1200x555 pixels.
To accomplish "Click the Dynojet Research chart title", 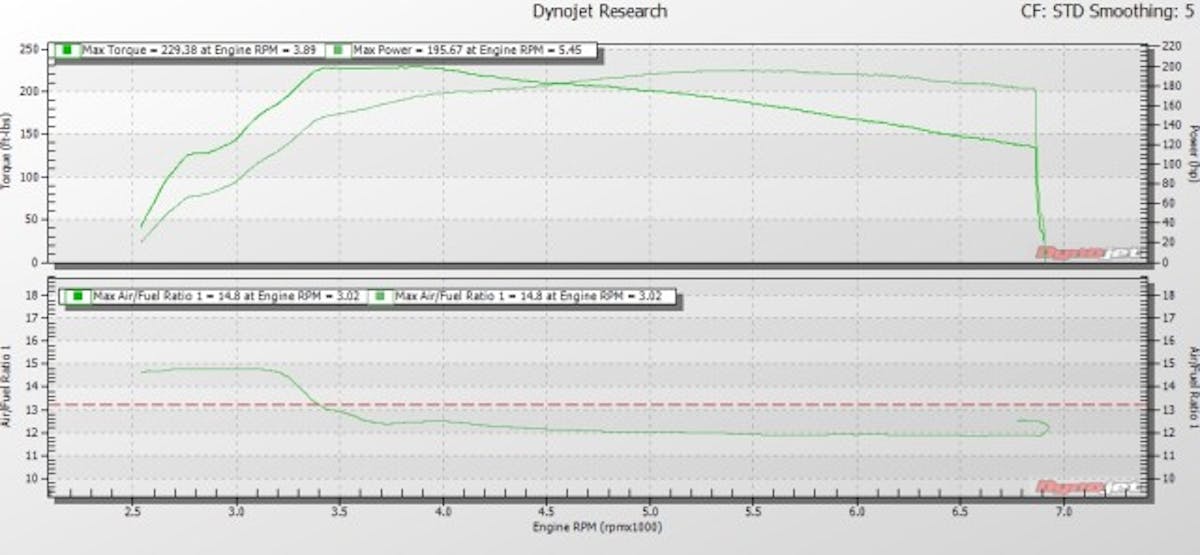I will [x=601, y=12].
